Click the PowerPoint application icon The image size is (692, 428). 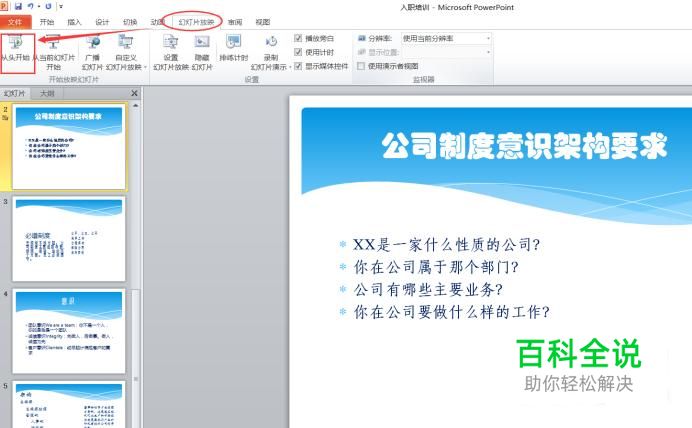[4, 6]
